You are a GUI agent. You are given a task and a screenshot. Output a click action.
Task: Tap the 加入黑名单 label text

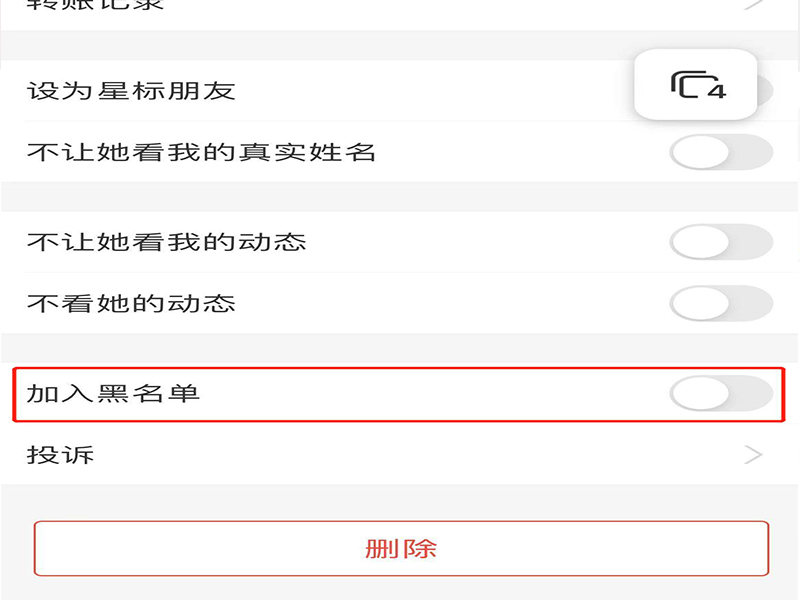point(113,393)
